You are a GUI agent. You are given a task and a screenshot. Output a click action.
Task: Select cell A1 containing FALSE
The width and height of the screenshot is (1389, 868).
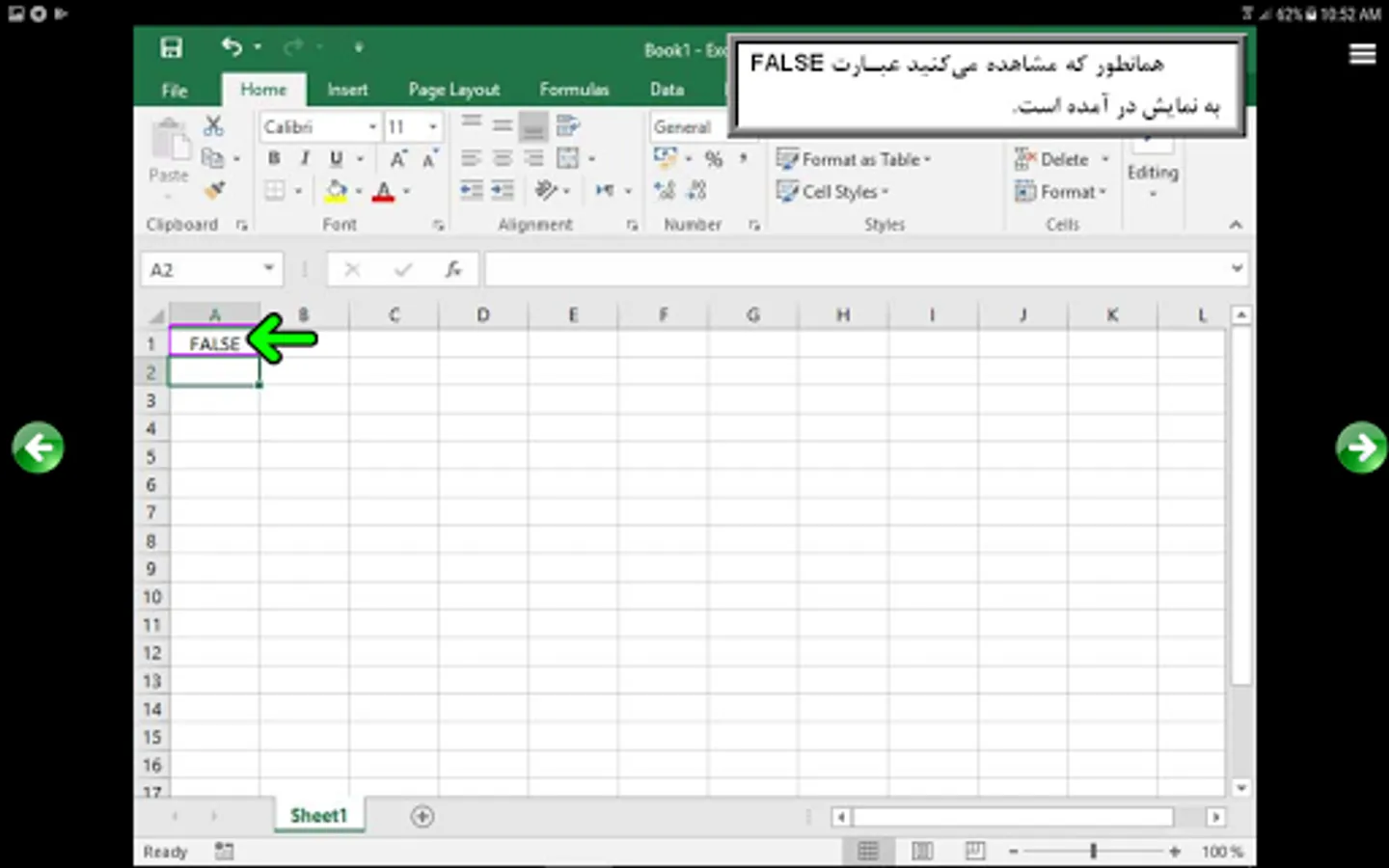214,343
